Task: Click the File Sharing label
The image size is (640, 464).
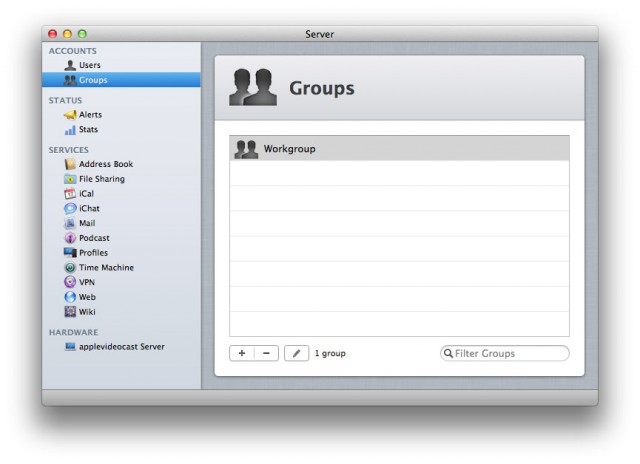Action: [102, 179]
